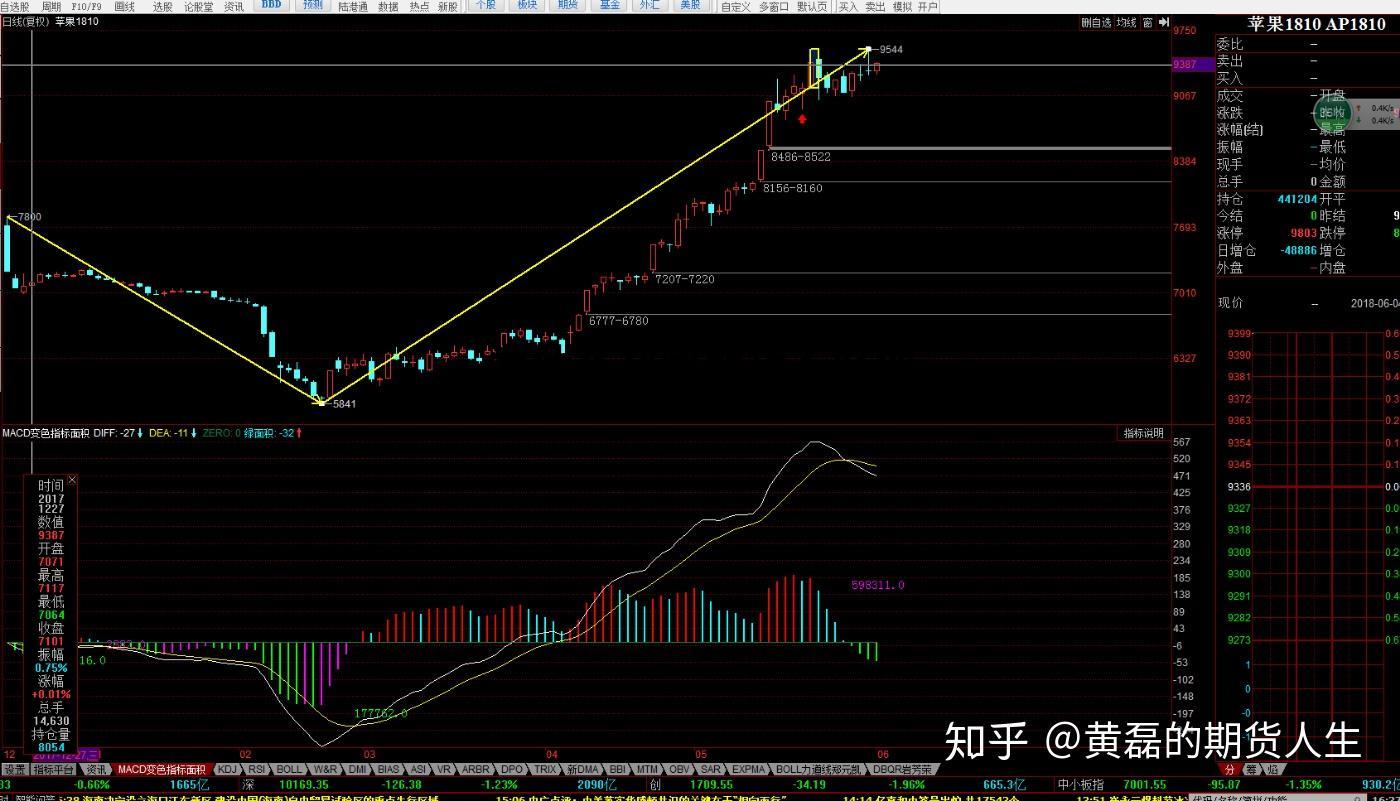
Task: Toggle the 均线 moving average display
Action: (x=1127, y=22)
